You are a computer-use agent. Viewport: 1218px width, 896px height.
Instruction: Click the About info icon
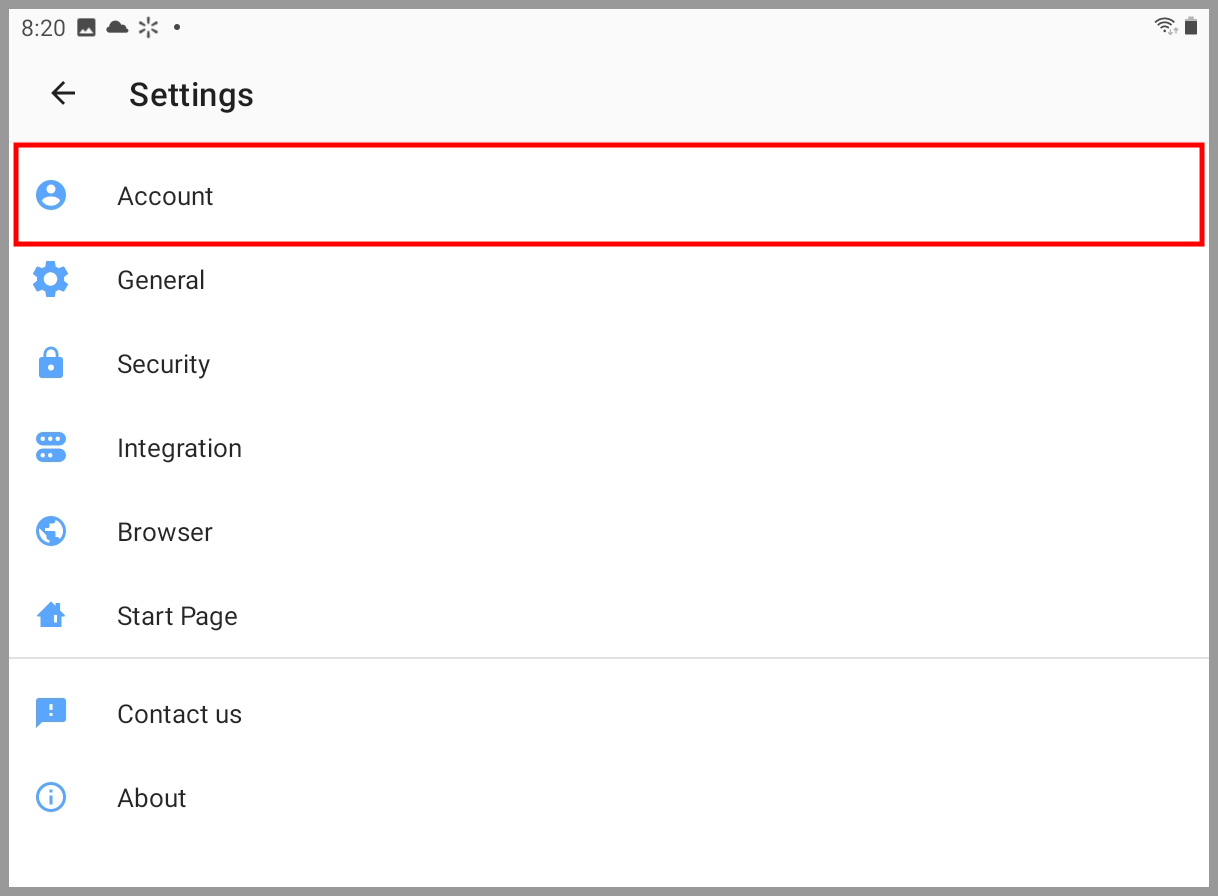tap(50, 797)
